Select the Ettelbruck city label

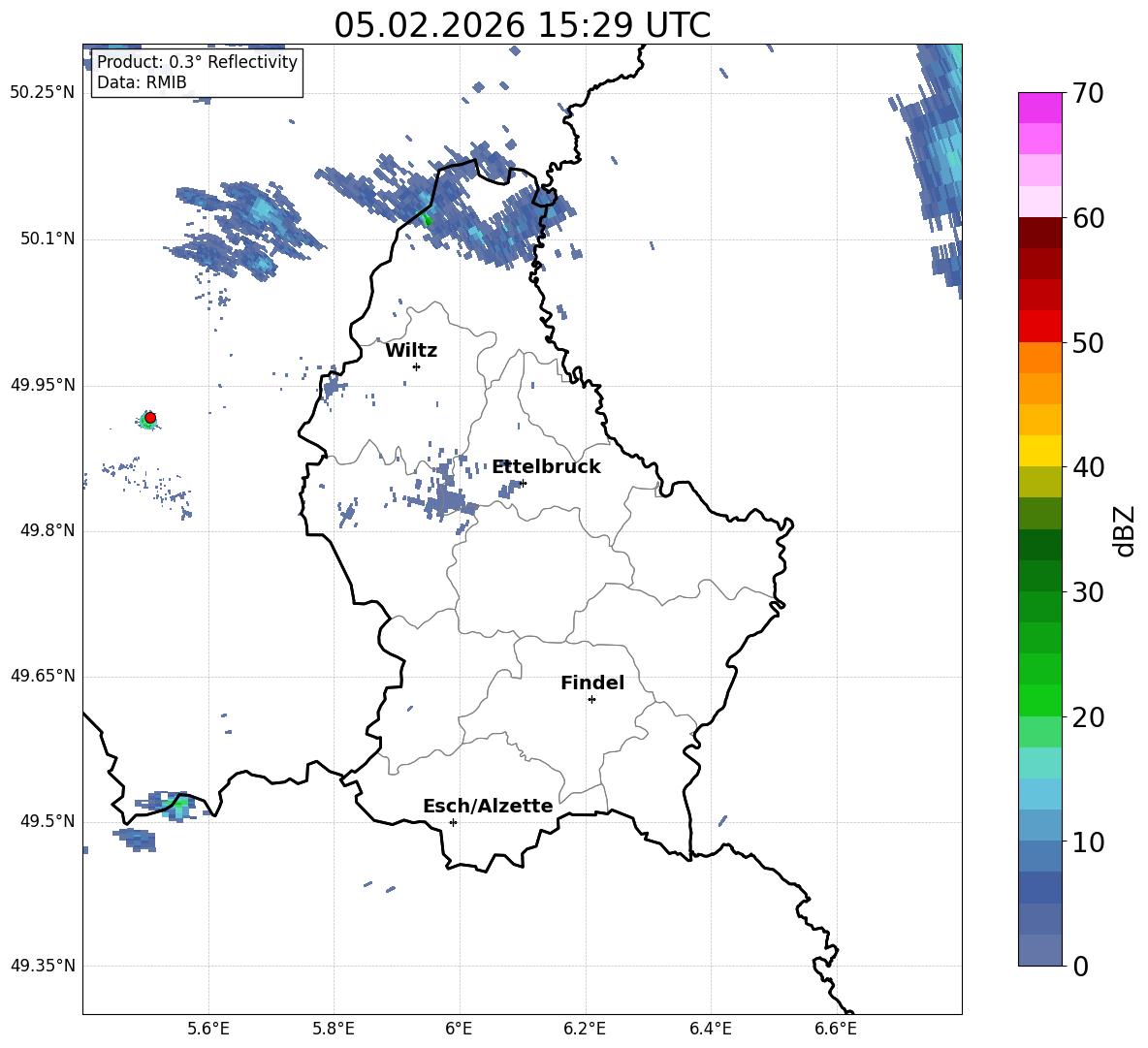click(x=546, y=466)
